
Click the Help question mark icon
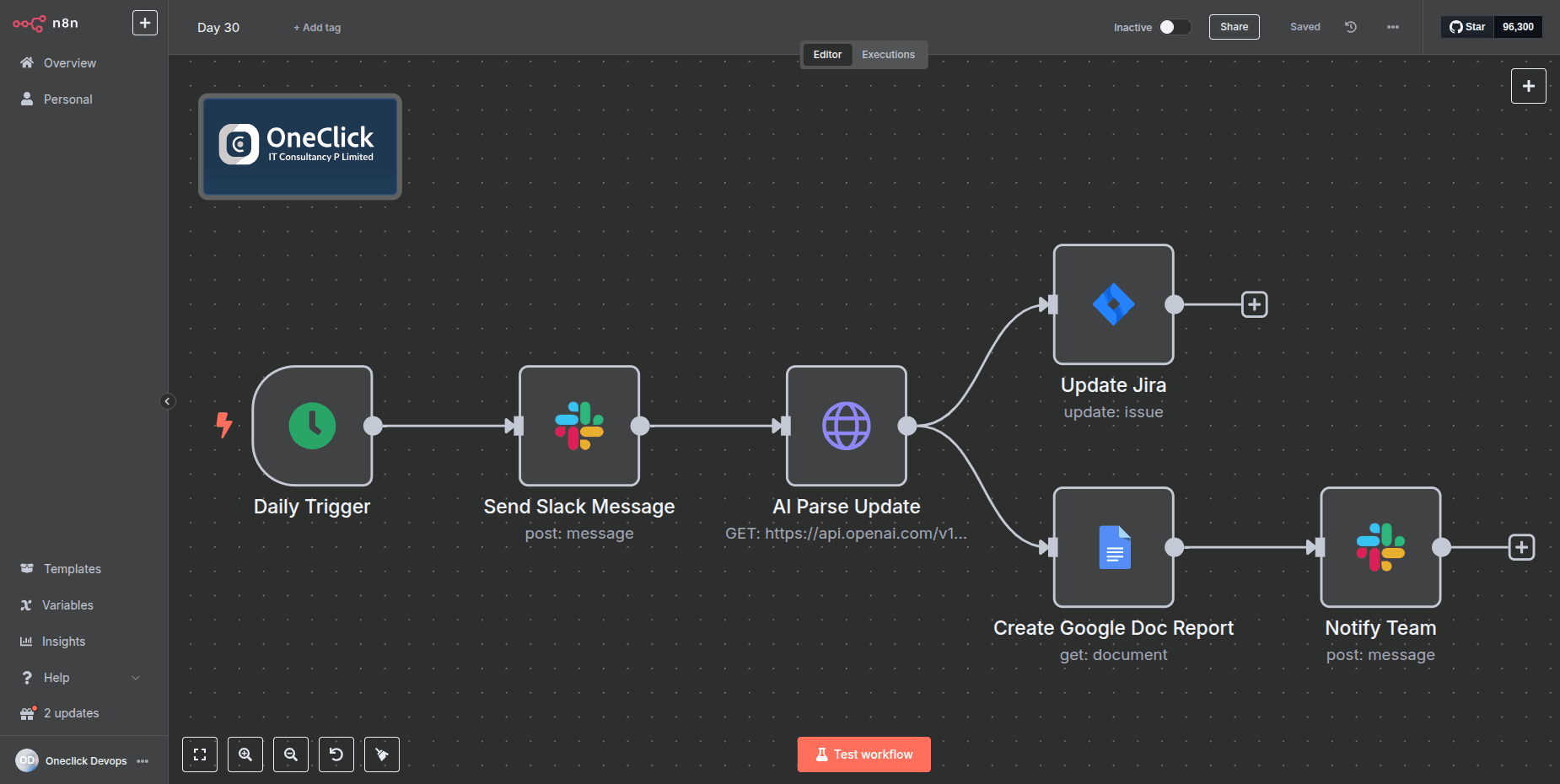pos(27,678)
